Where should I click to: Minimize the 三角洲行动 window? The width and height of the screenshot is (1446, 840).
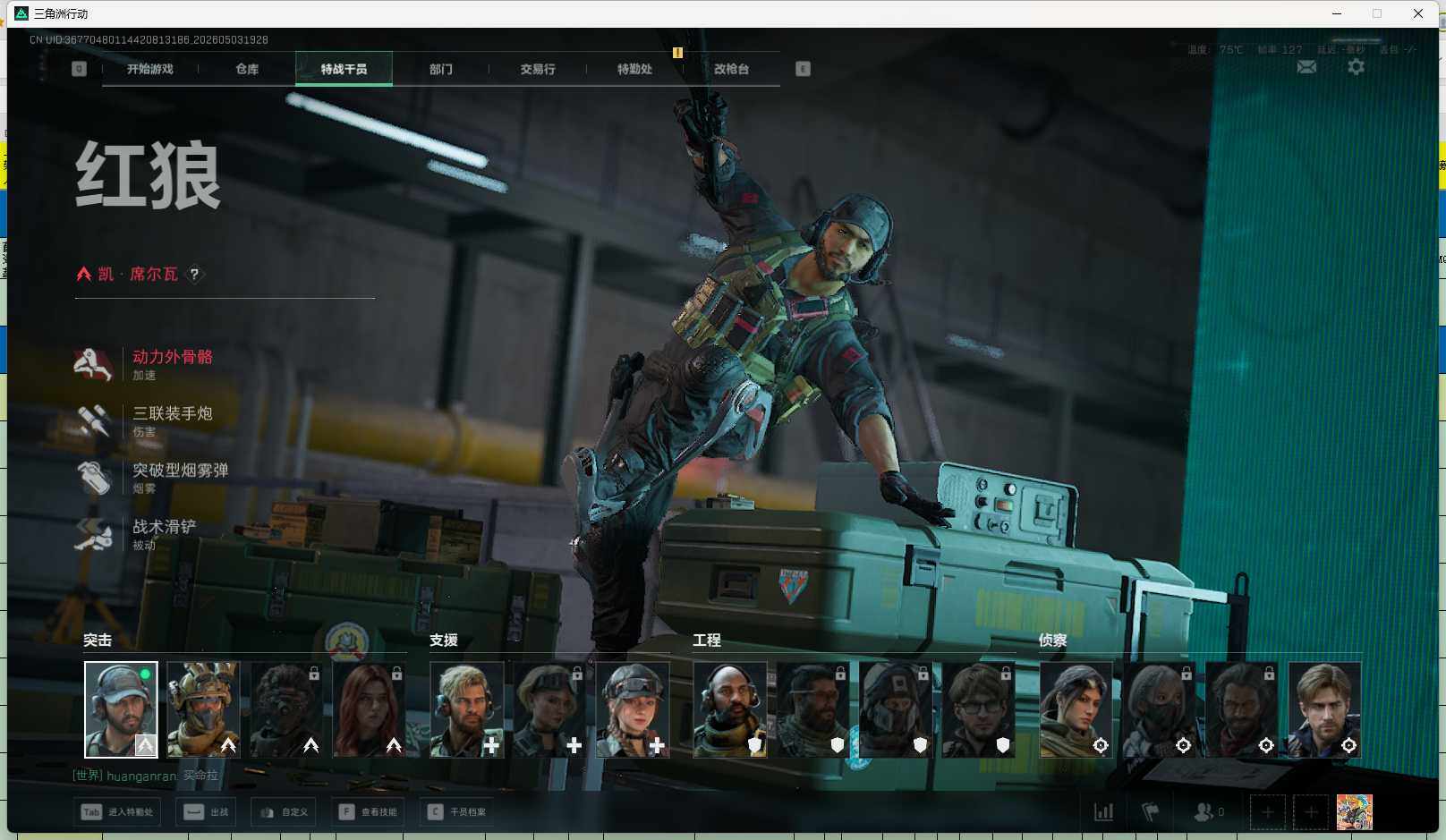point(1337,13)
